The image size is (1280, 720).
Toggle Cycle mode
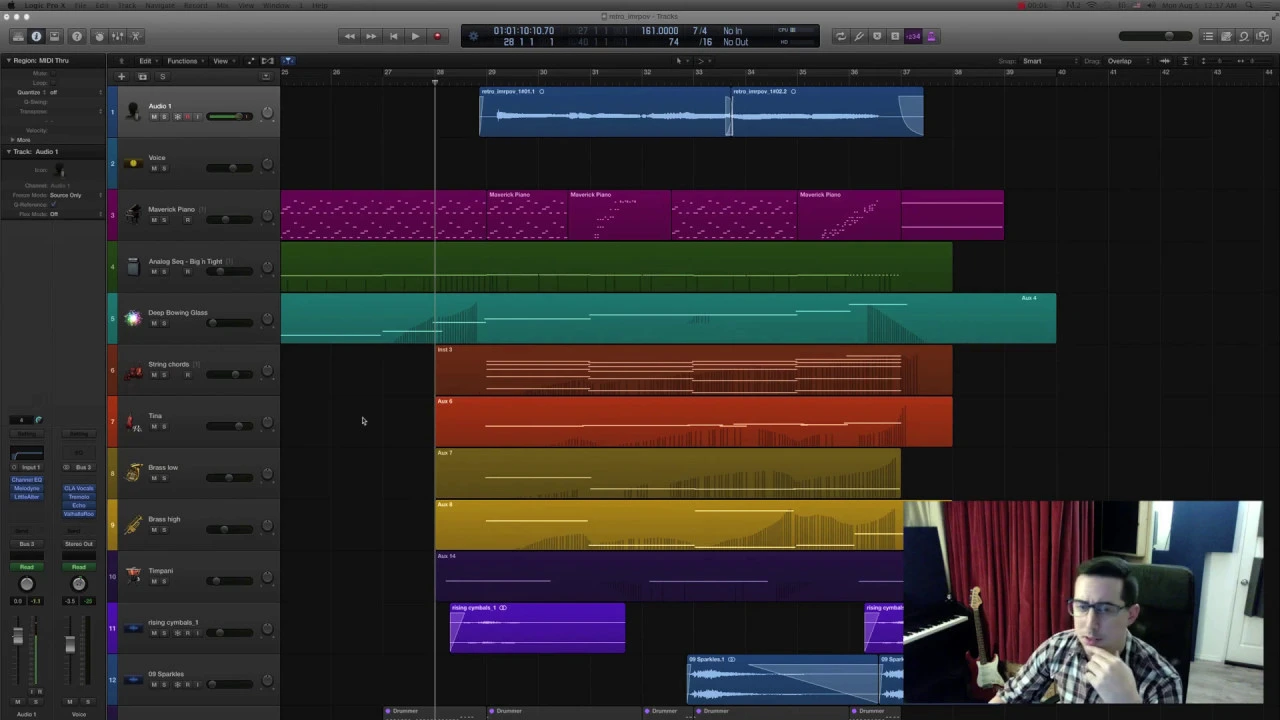tap(841, 36)
